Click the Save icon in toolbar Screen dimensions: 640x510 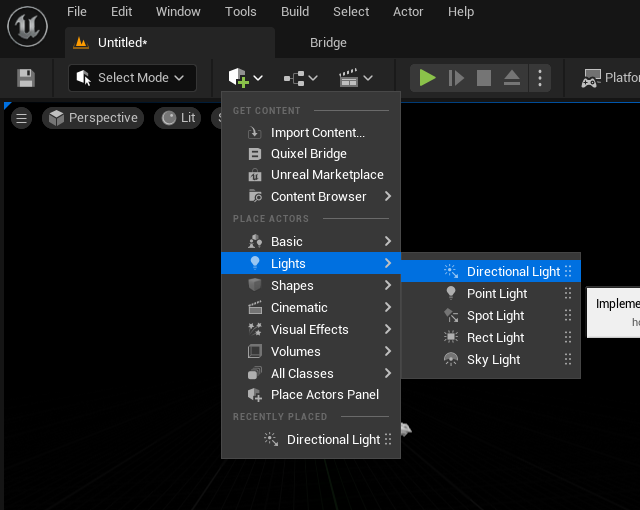click(26, 78)
